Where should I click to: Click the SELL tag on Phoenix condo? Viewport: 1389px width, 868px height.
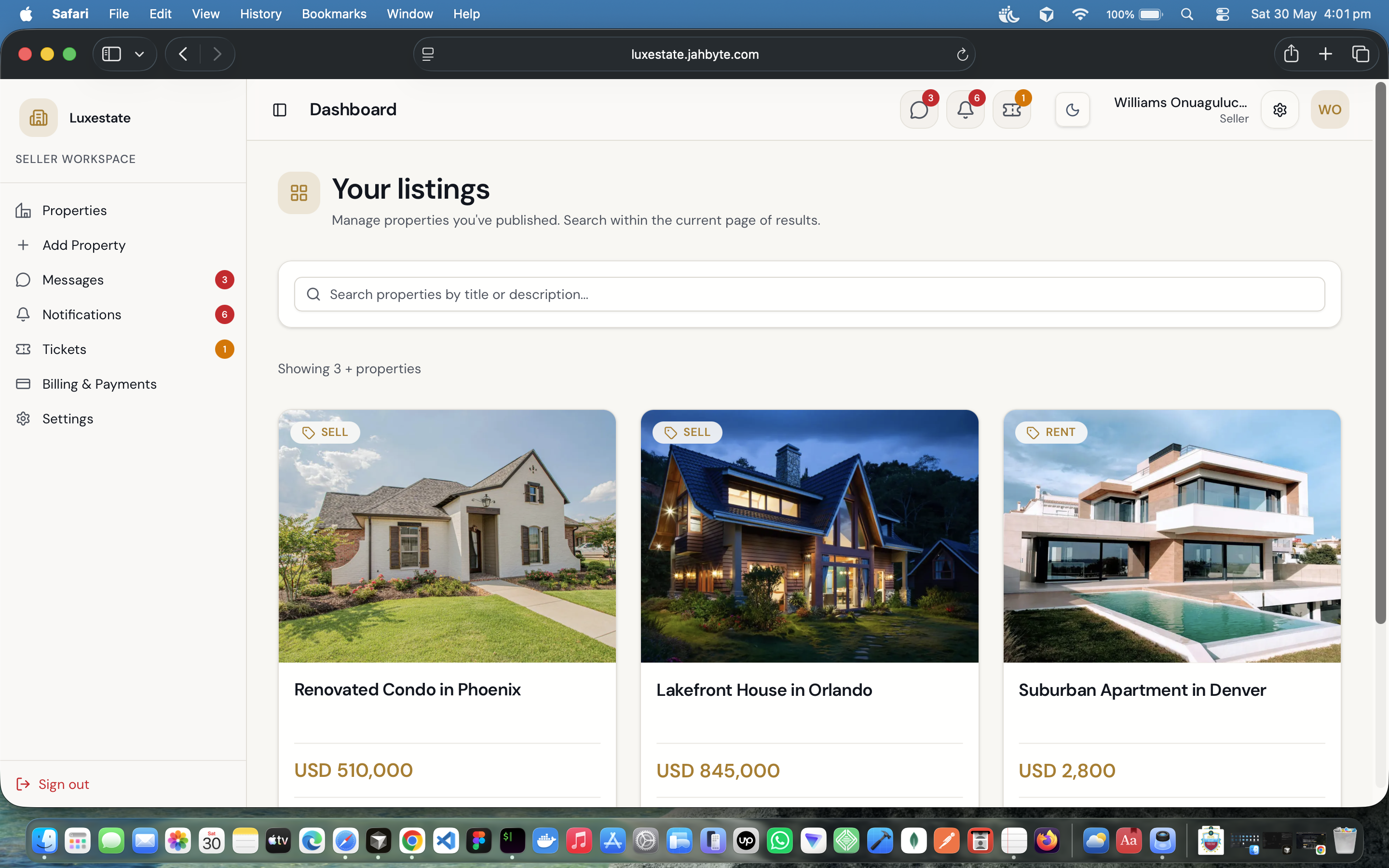point(325,432)
